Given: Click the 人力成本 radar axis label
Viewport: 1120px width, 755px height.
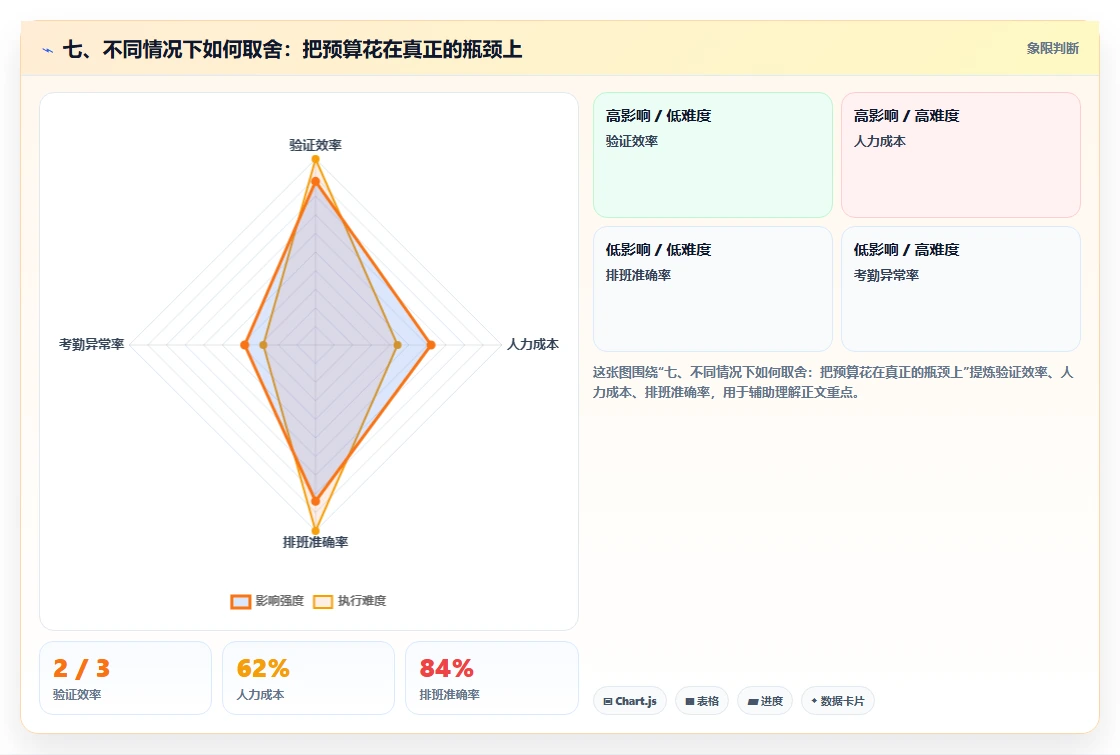Looking at the screenshot, I should coord(533,344).
